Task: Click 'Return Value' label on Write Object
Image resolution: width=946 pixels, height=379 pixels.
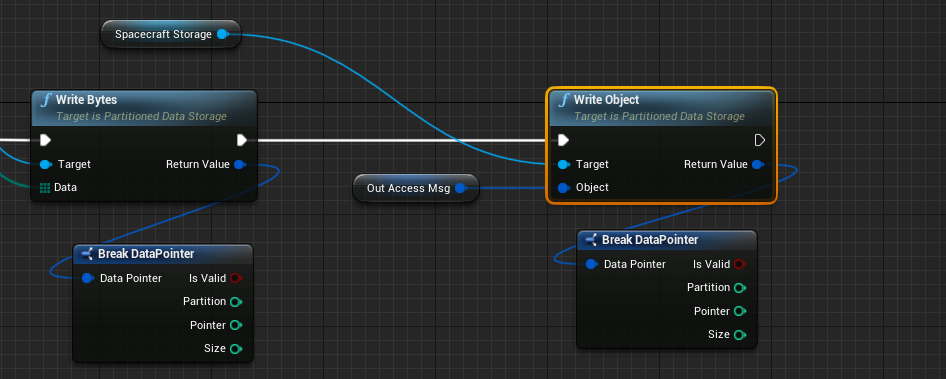Action: coord(716,164)
